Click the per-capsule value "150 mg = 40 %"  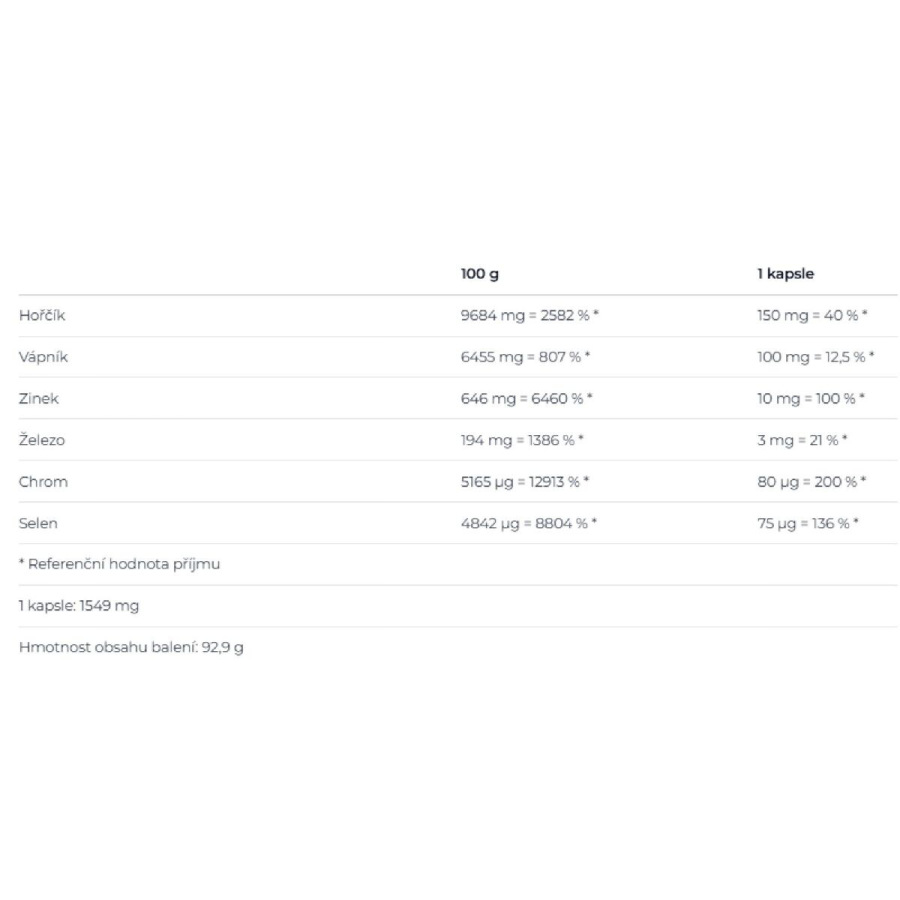pyautogui.click(x=812, y=316)
